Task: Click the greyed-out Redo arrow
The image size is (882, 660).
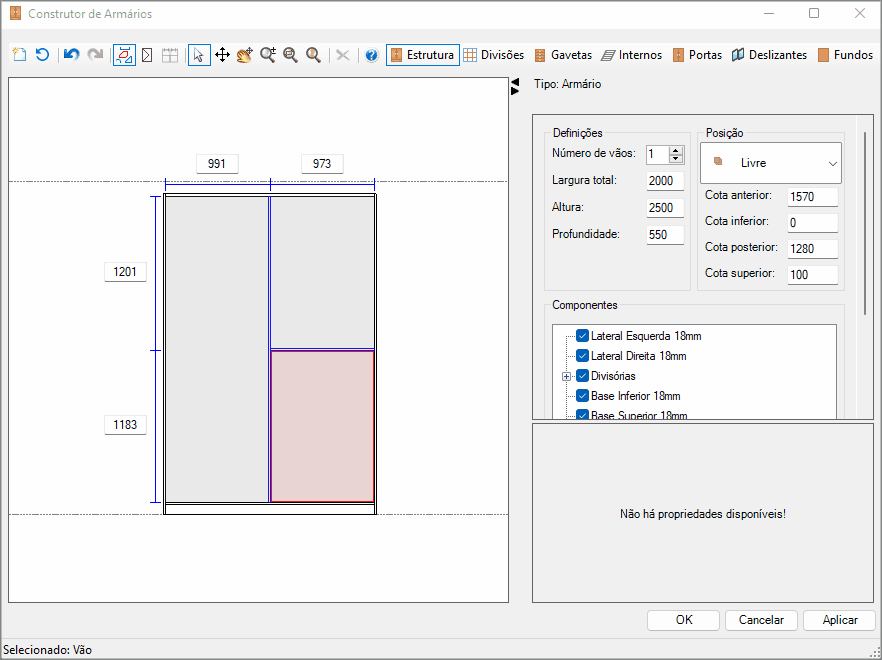Action: point(95,55)
